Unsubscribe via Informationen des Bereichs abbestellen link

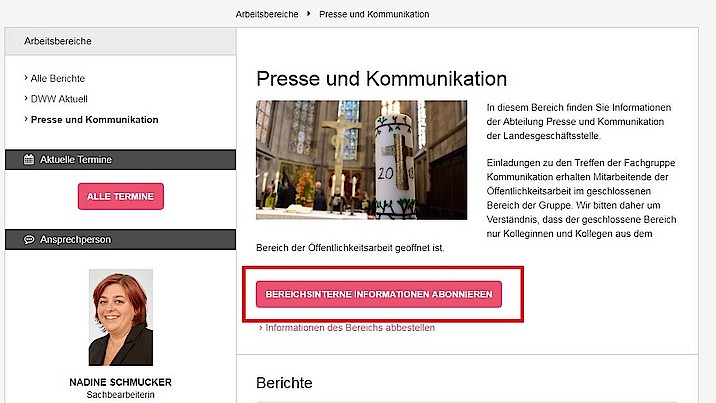[350, 328]
